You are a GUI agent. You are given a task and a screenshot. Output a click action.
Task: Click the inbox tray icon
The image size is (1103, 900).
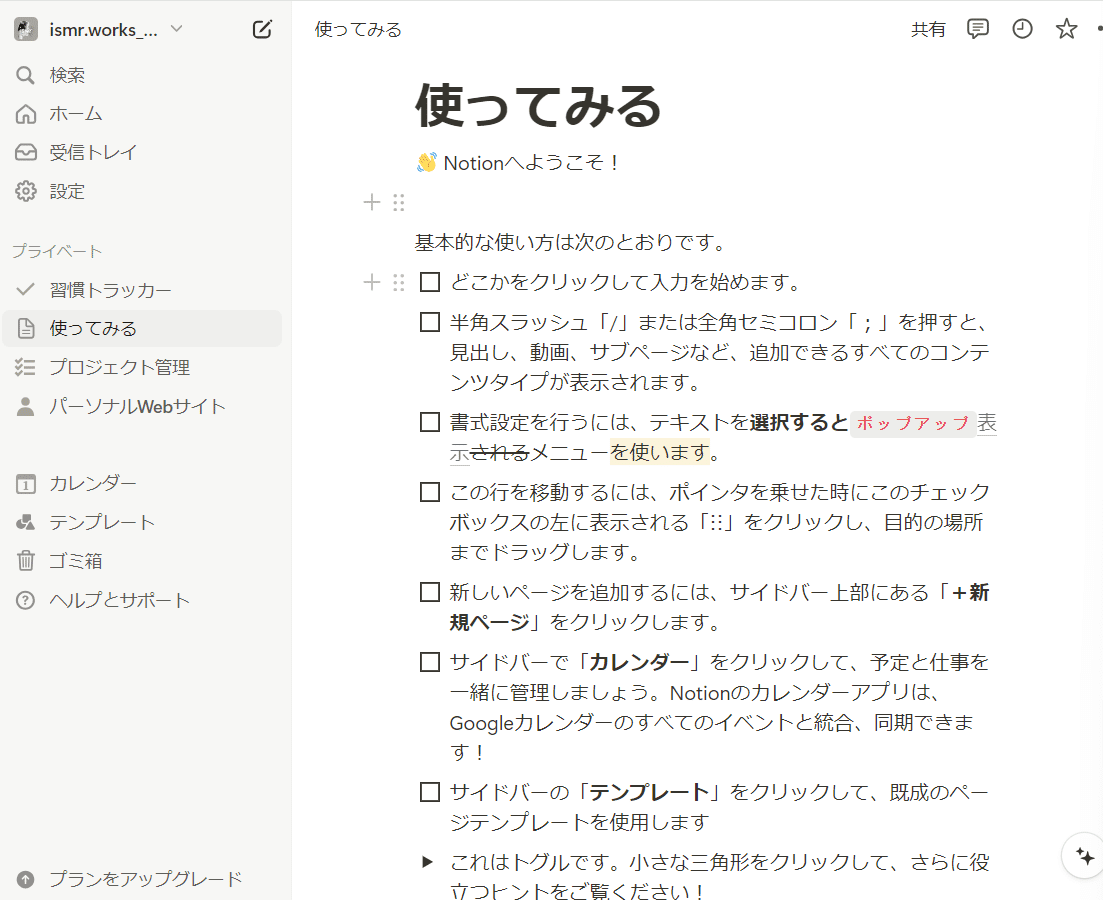click(x=25, y=153)
